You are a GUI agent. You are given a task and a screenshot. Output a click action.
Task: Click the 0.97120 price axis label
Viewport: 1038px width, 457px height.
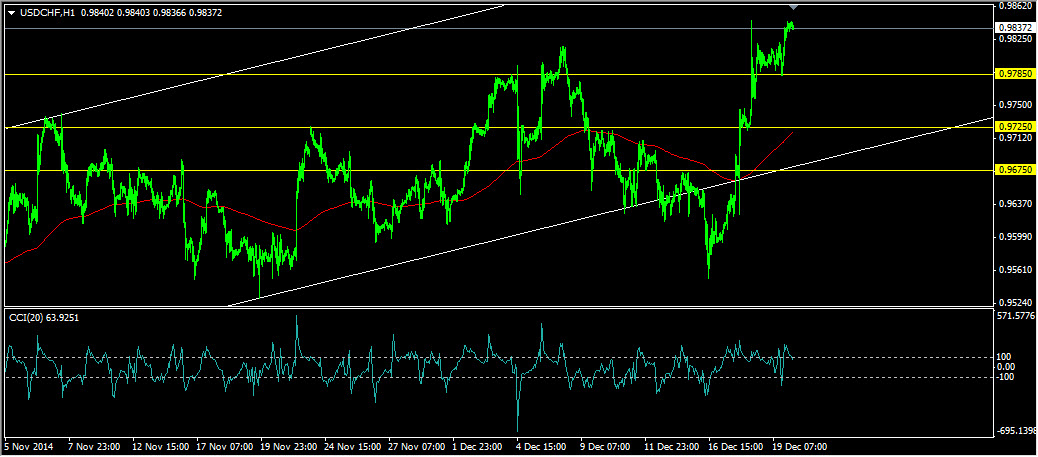click(x=1015, y=138)
